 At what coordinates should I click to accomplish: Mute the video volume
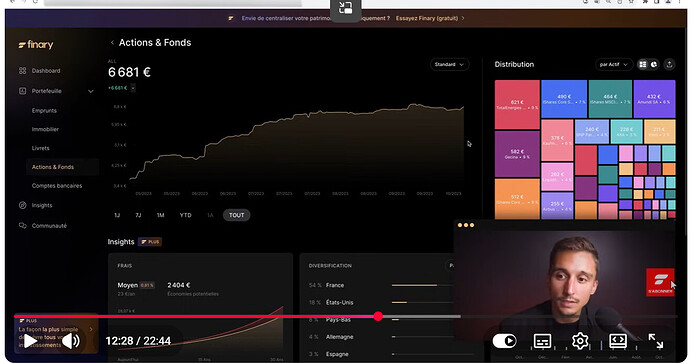[x=71, y=341]
